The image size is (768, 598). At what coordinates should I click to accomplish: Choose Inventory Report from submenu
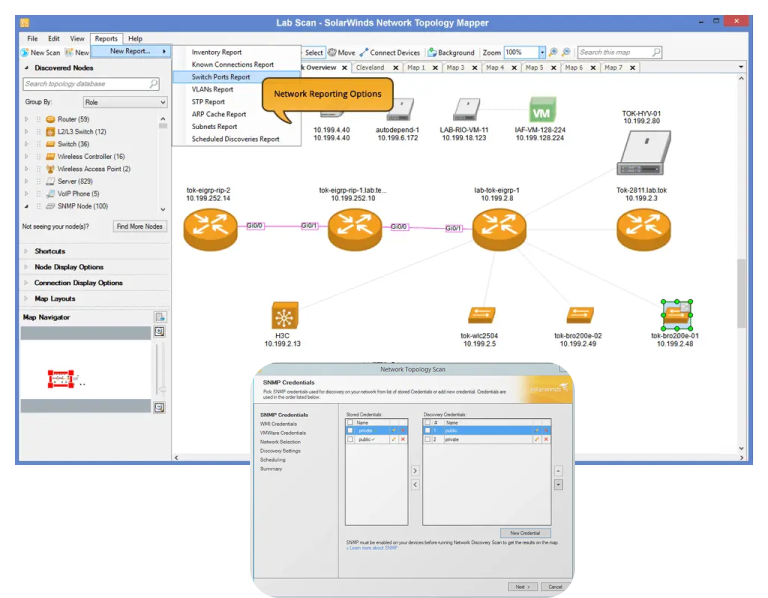pos(237,52)
